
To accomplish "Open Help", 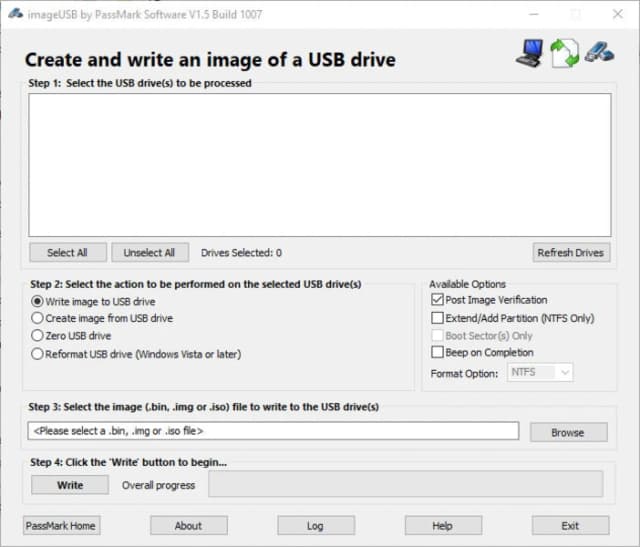I will click(443, 526).
